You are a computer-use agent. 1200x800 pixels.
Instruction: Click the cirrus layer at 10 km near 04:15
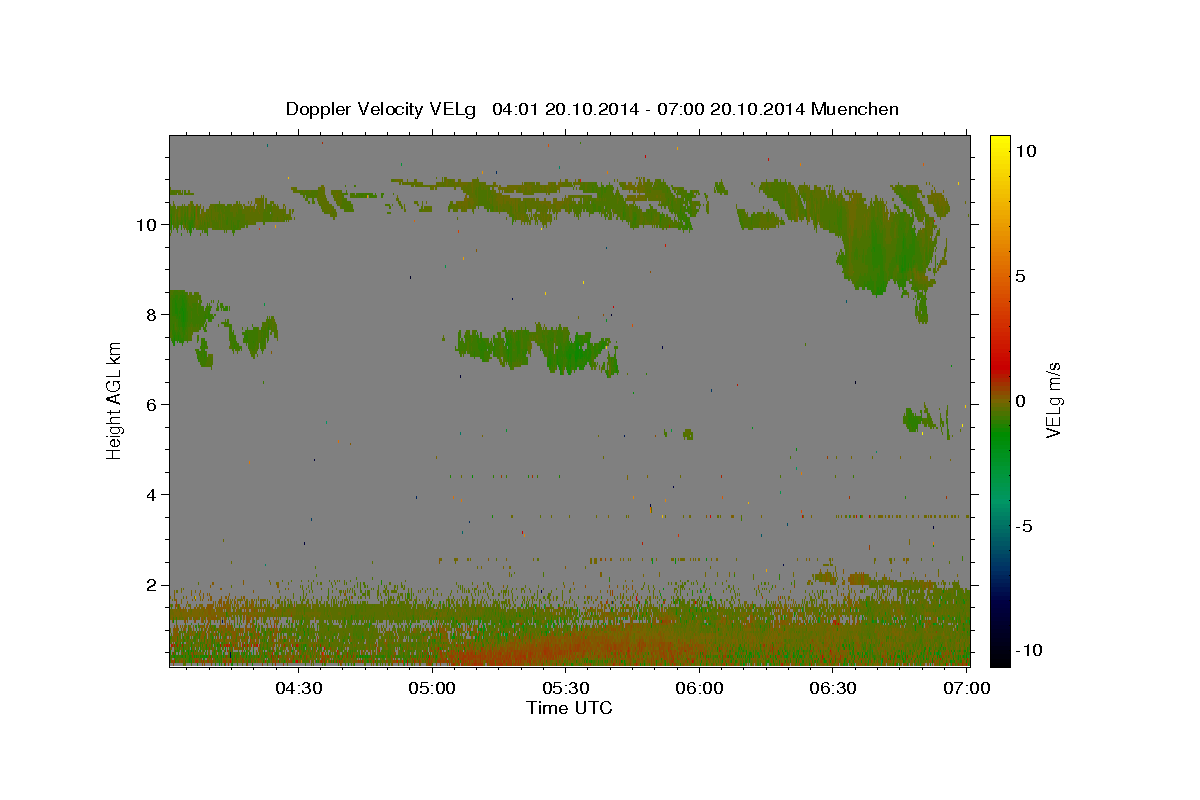(x=228, y=216)
